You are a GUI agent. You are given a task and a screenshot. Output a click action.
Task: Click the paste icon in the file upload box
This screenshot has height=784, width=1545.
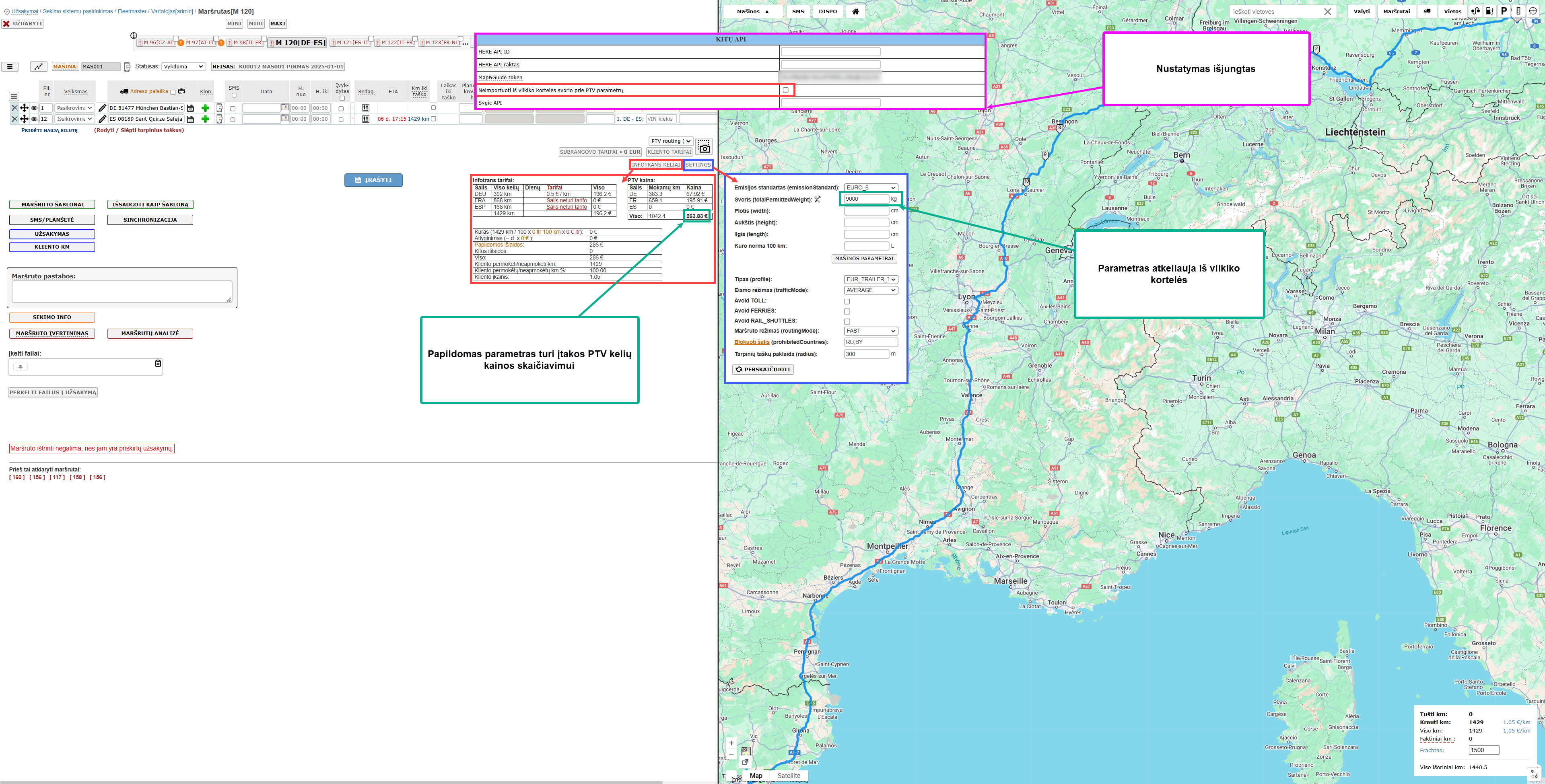(158, 364)
